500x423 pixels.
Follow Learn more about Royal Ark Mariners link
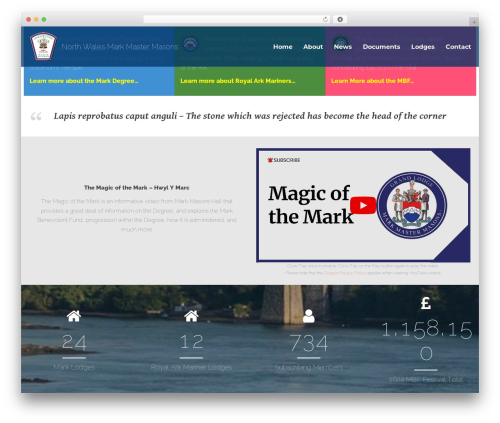click(238, 81)
